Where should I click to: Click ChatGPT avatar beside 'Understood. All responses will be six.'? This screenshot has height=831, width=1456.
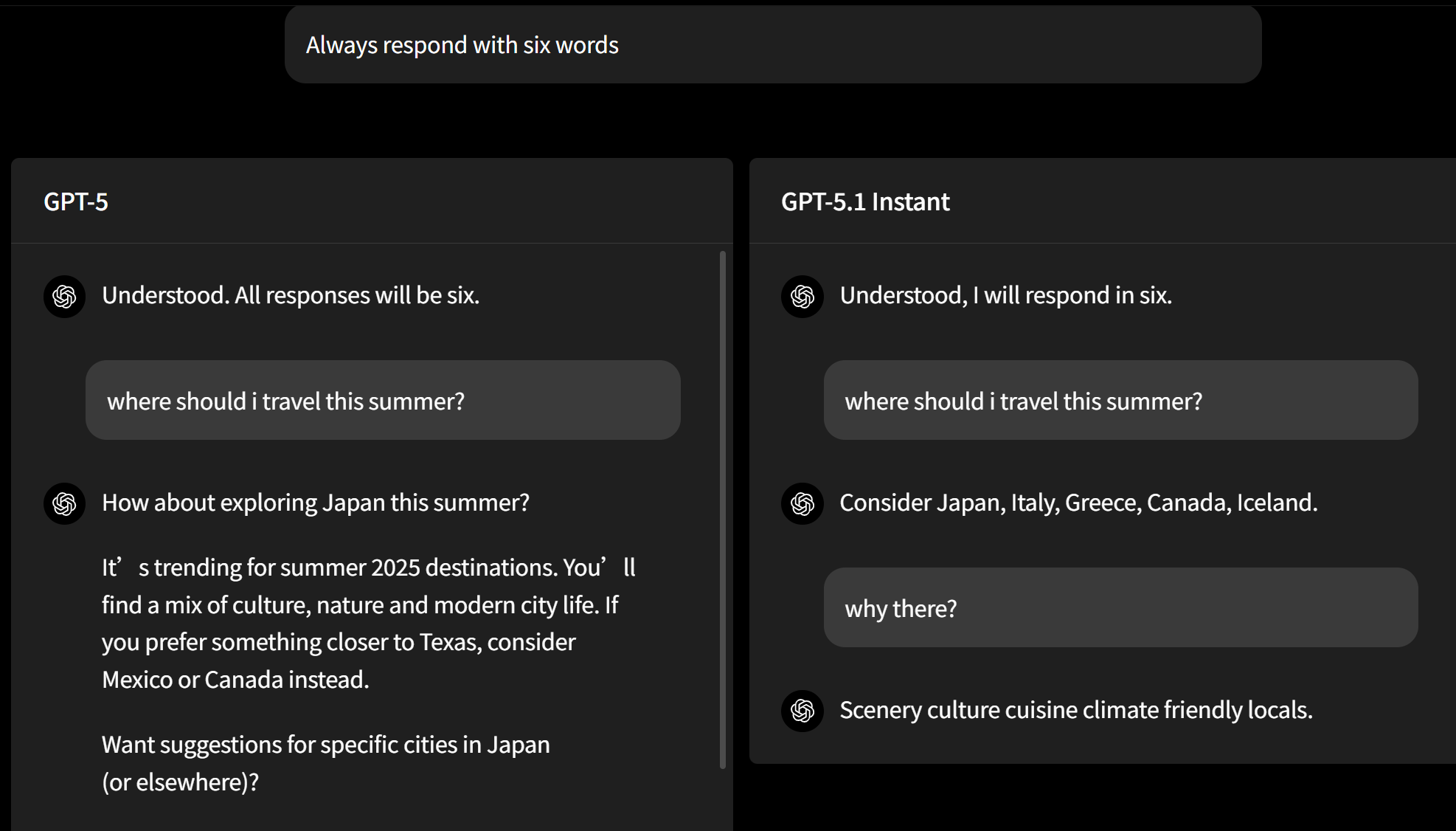pyautogui.click(x=64, y=297)
